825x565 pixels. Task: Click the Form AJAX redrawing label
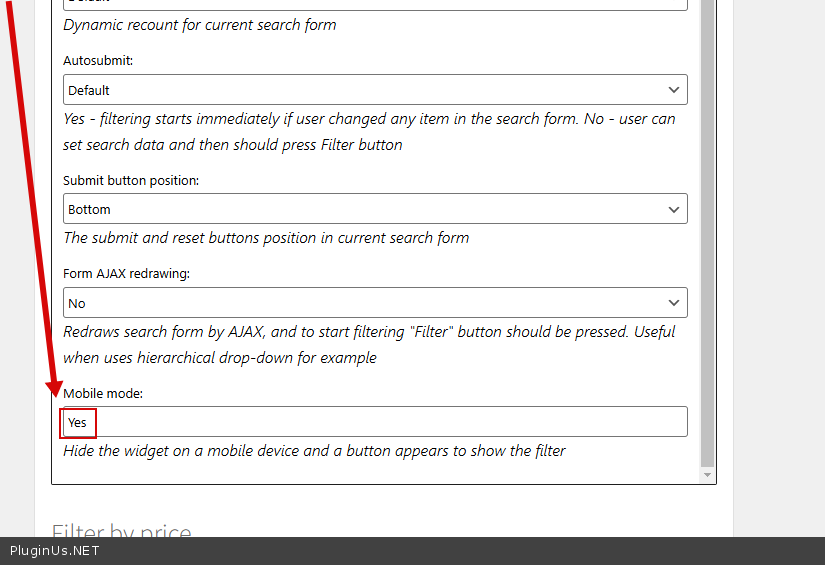(126, 274)
